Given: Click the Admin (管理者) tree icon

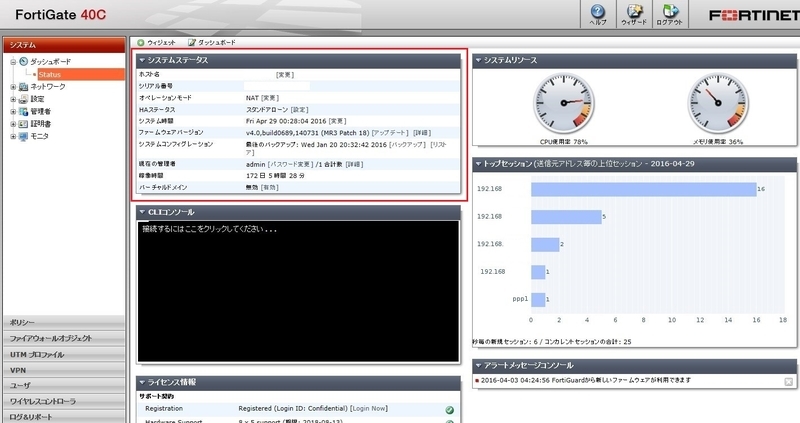Looking at the screenshot, I should coord(23,111).
